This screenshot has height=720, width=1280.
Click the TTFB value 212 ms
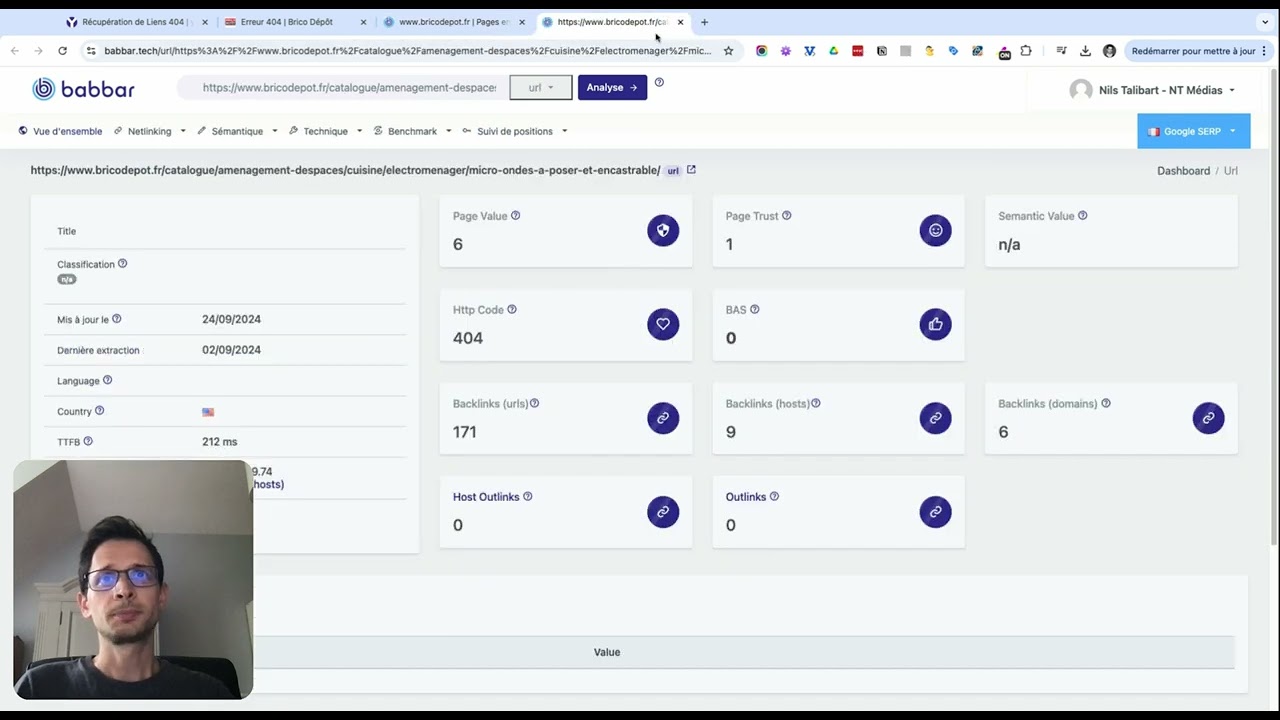pos(220,441)
